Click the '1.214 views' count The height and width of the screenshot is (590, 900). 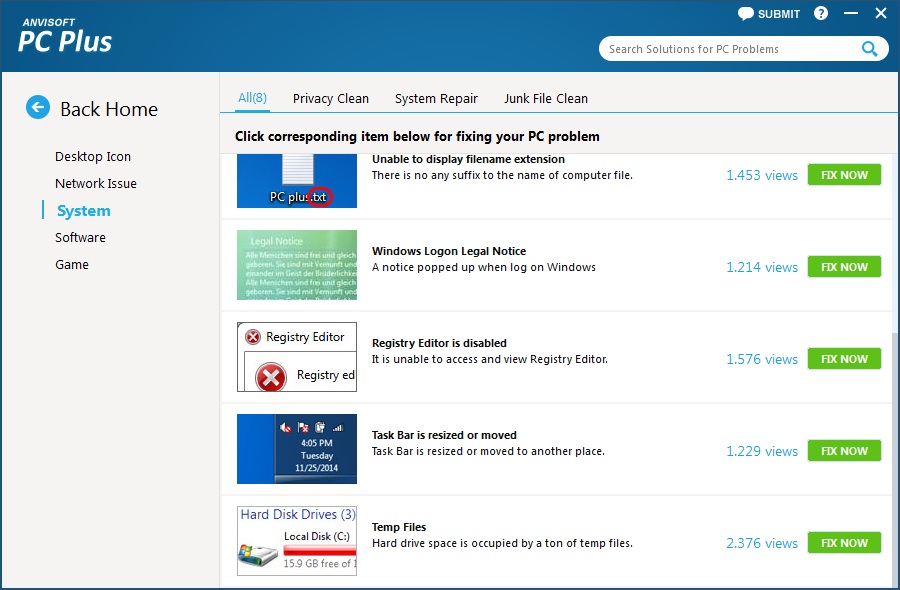(x=762, y=267)
